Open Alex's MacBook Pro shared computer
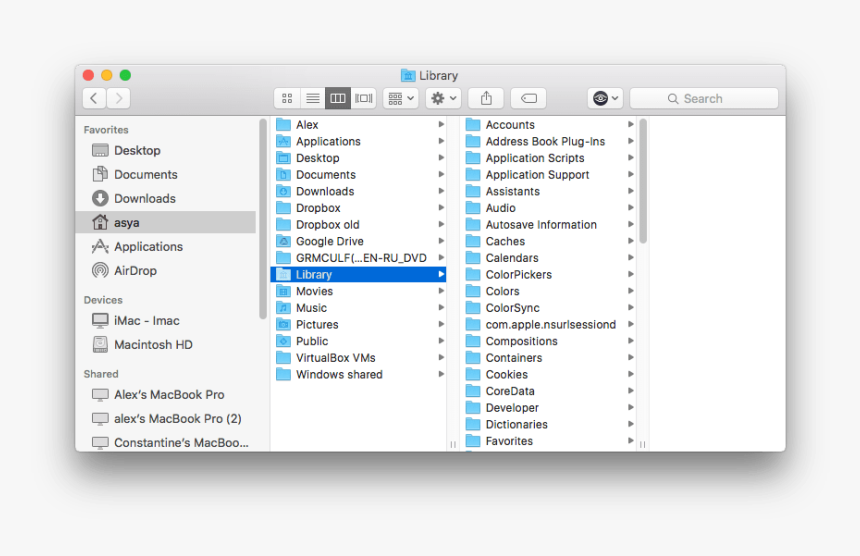This screenshot has height=556, width=860. pos(166,395)
